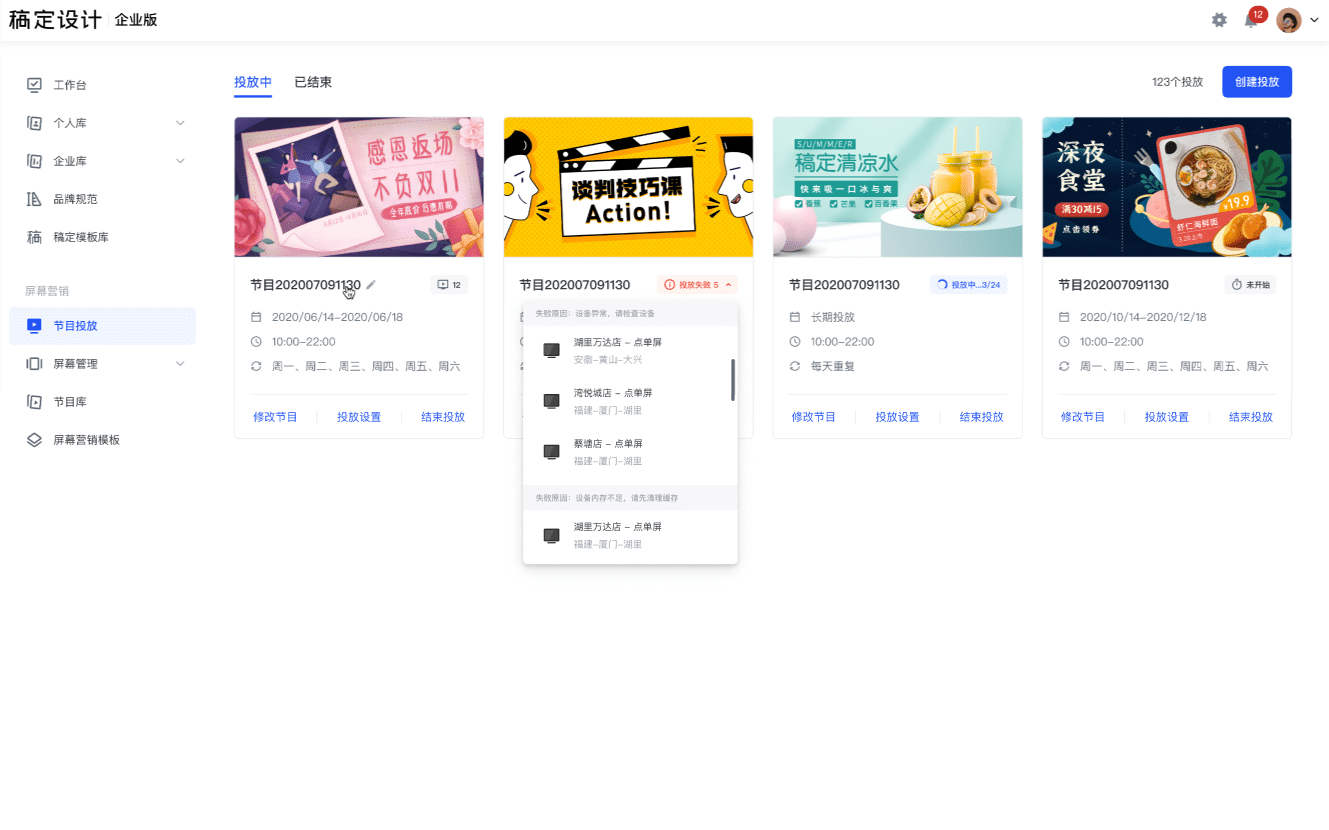Click the 123个投放 count text
1329x830 pixels.
(1177, 82)
